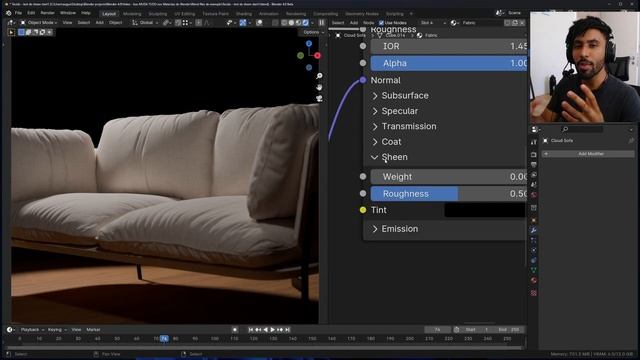This screenshot has height=360, width=640.
Task: Jump to the timeline start button
Action: coord(251,329)
